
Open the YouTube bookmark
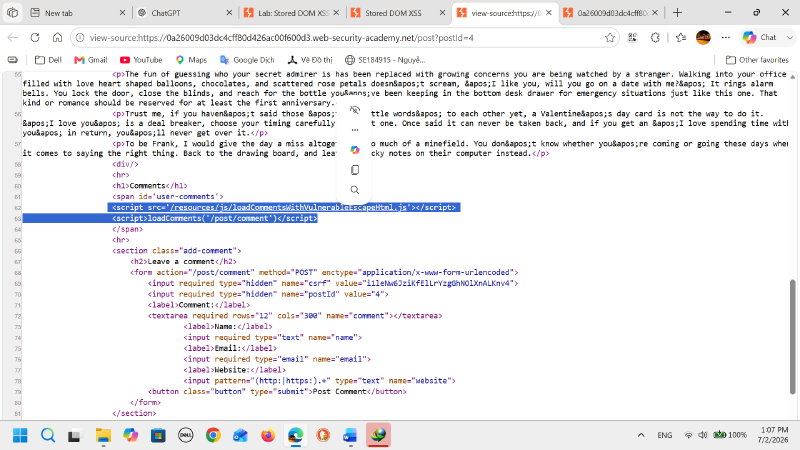(141, 60)
